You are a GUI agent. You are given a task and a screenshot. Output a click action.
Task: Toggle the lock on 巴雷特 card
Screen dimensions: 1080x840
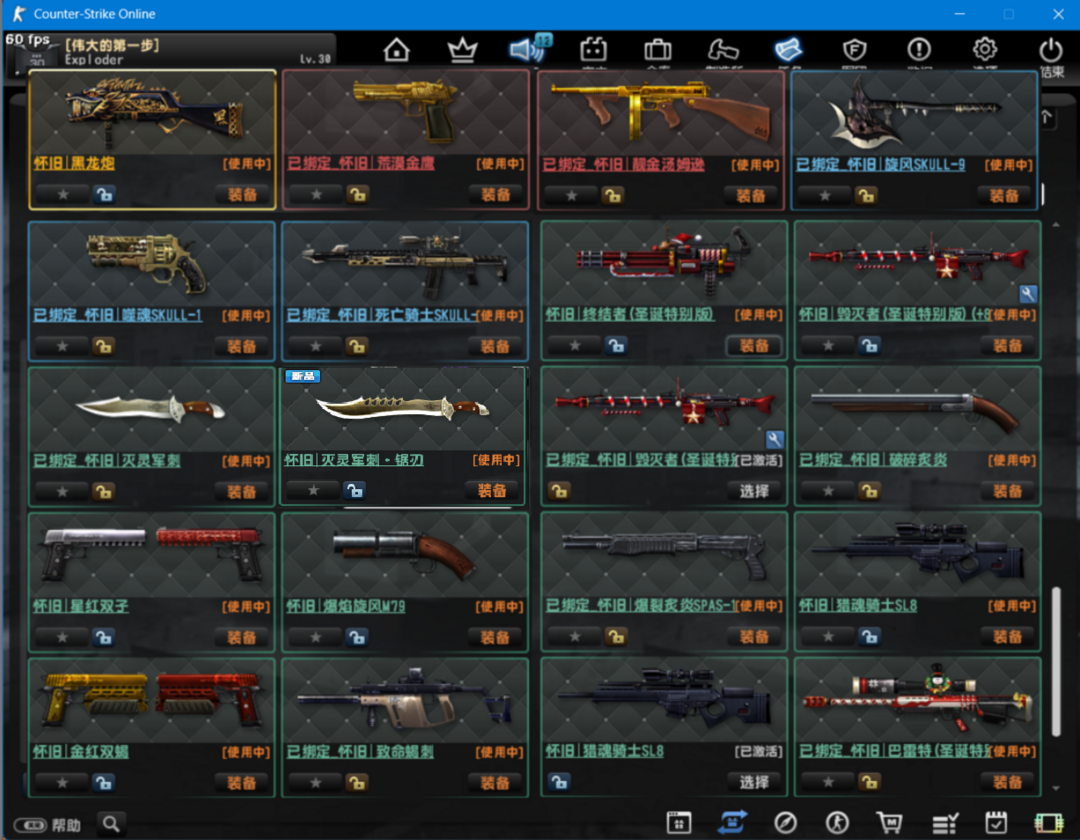(869, 782)
